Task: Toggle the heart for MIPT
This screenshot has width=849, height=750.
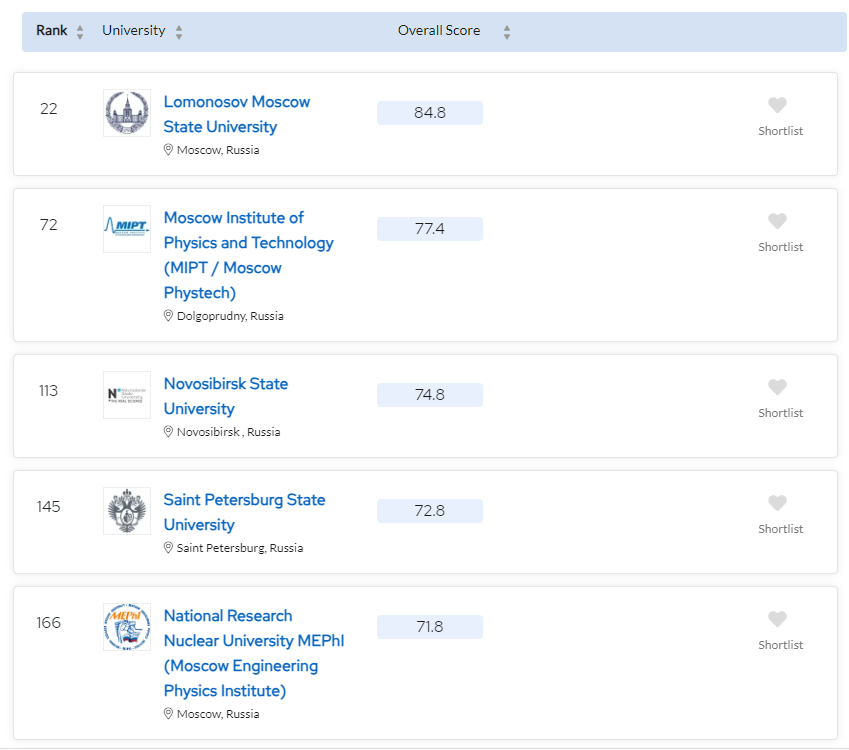Action: pyautogui.click(x=778, y=221)
